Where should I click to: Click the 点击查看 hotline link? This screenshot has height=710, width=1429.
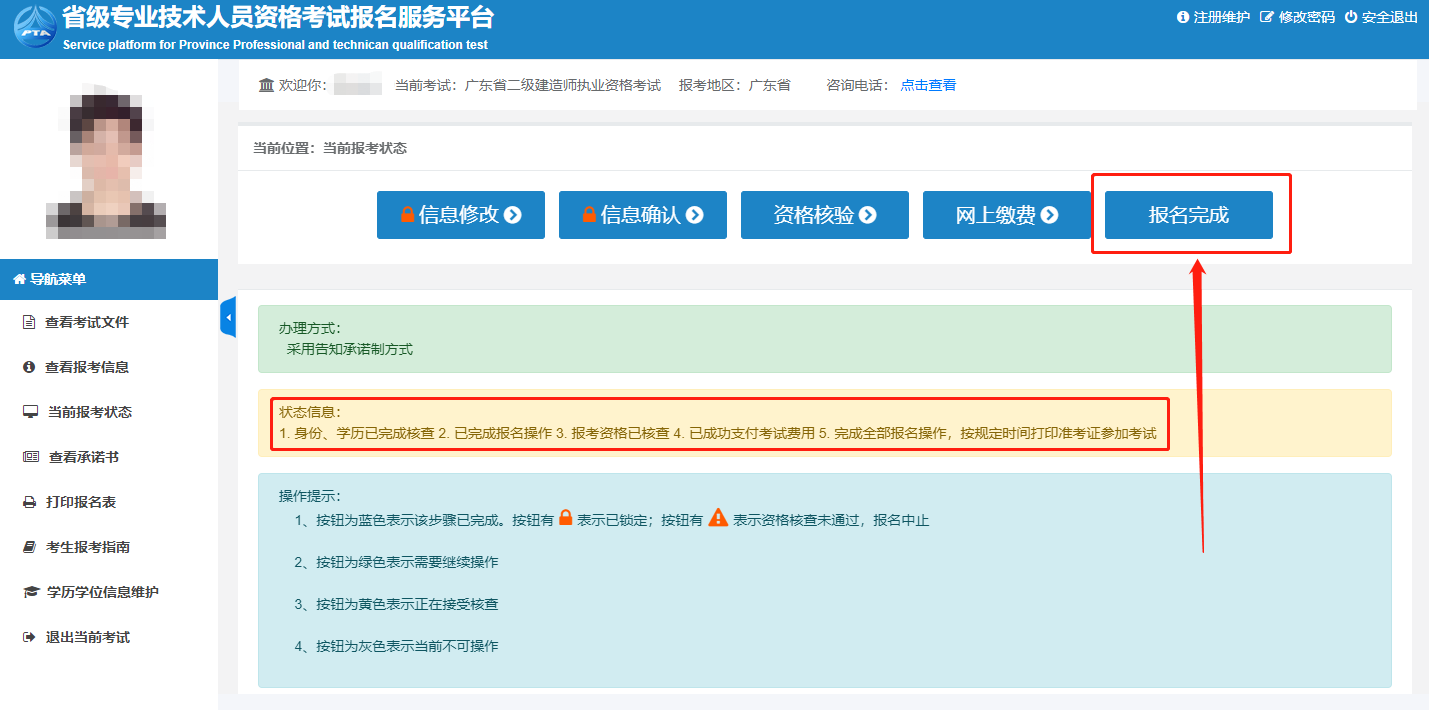928,85
